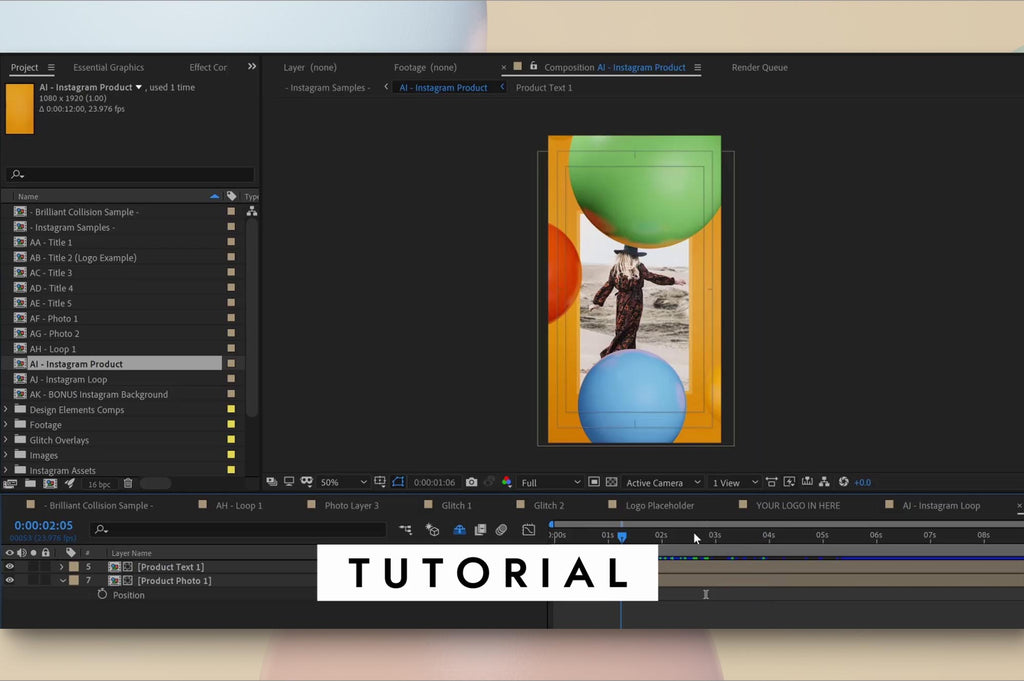
Task: Hide the Product Photo 1 layer
Action: [10, 581]
